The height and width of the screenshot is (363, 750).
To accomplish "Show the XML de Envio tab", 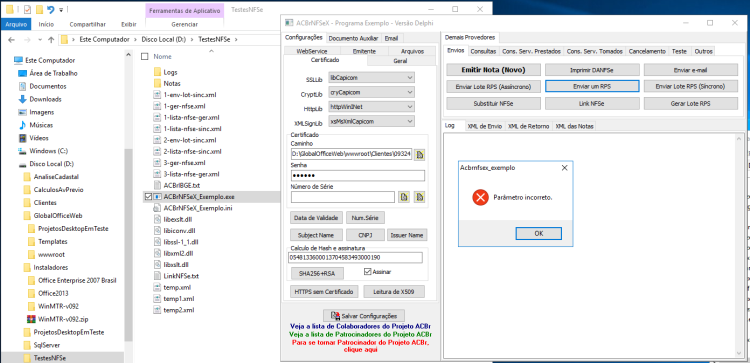I will click(x=485, y=126).
